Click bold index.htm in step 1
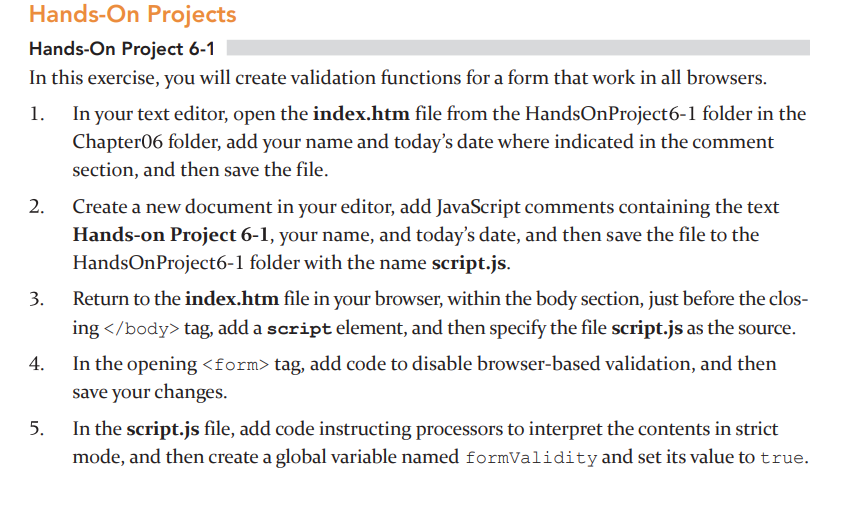846x510 pixels. click(x=361, y=114)
